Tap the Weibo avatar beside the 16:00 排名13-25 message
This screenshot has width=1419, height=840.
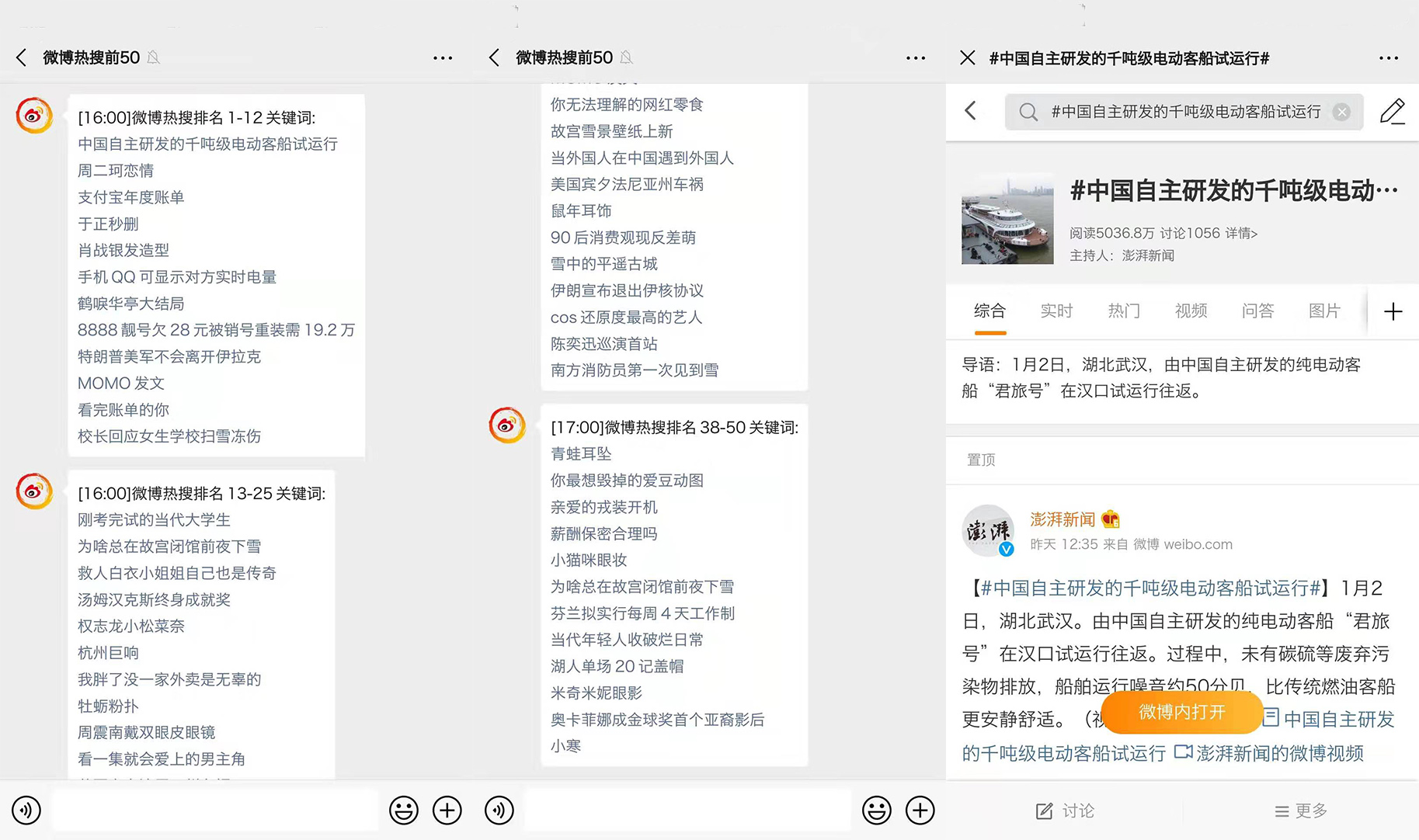point(34,491)
